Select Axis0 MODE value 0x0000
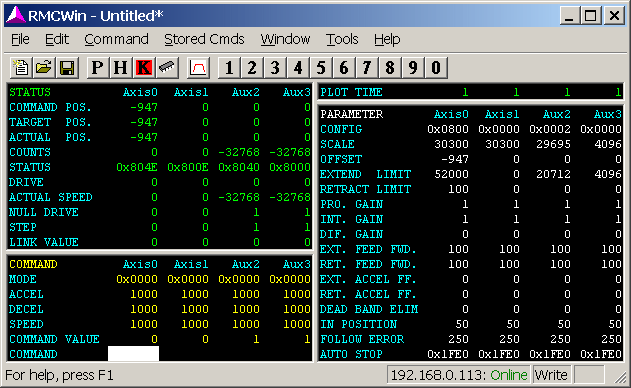 pos(137,279)
